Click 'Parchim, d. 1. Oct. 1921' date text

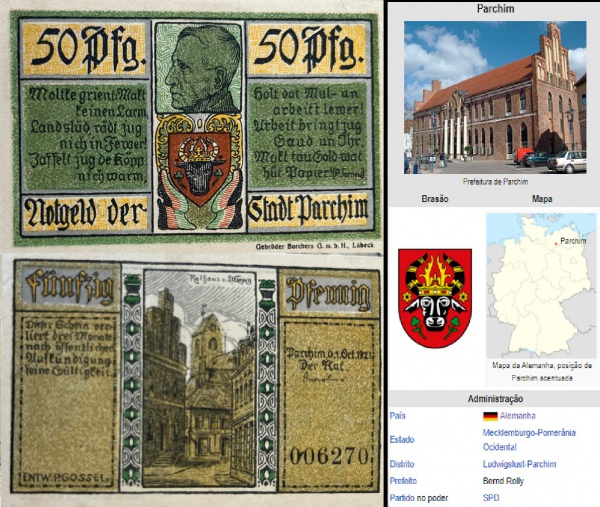coord(330,352)
